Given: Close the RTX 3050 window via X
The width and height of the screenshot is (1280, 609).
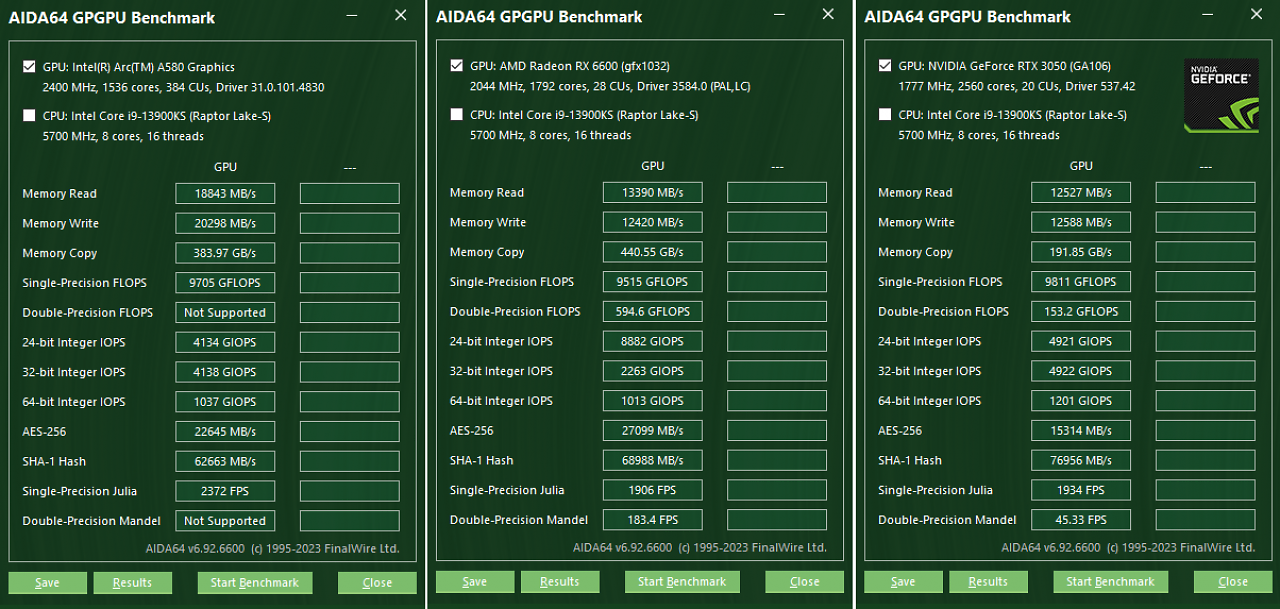Looking at the screenshot, I should tap(1256, 15).
